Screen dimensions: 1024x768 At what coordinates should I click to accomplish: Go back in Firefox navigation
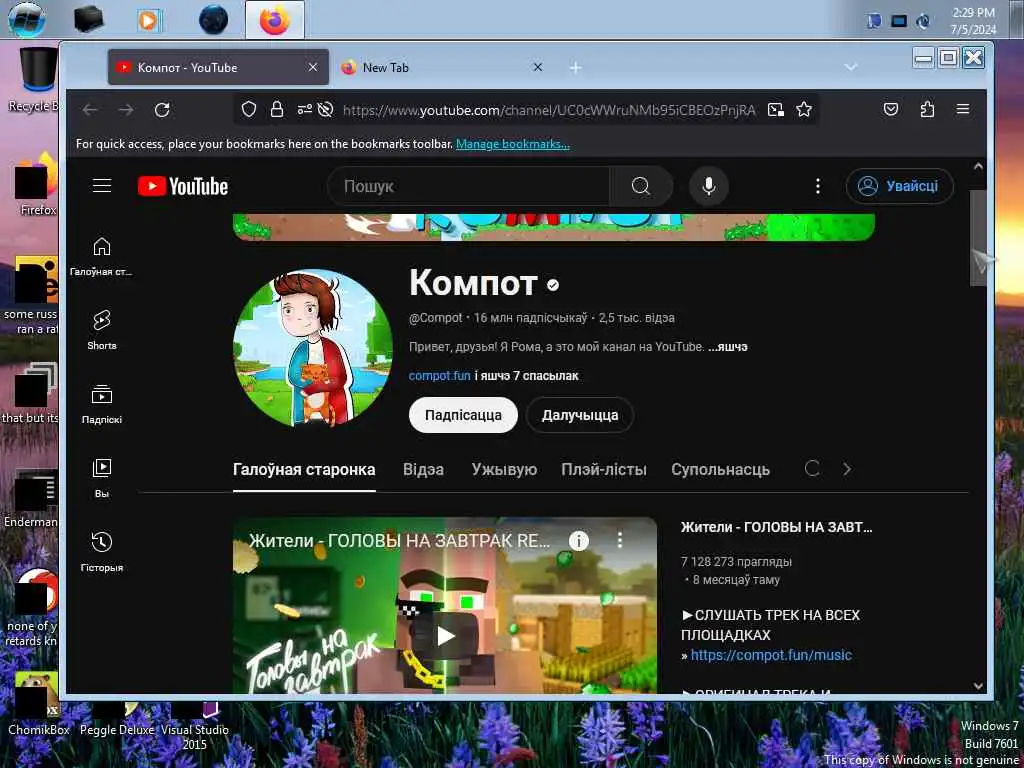89,110
